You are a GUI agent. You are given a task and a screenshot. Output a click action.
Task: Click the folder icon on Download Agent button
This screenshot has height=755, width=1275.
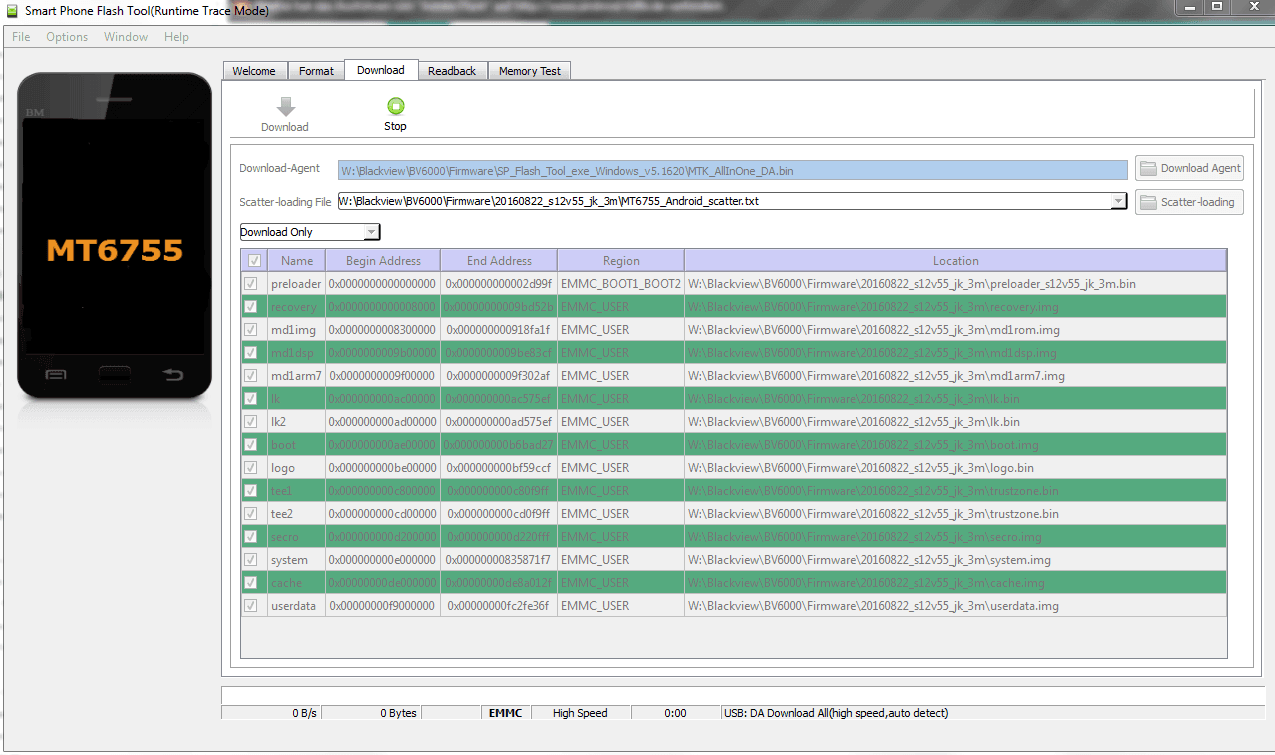(x=1148, y=169)
